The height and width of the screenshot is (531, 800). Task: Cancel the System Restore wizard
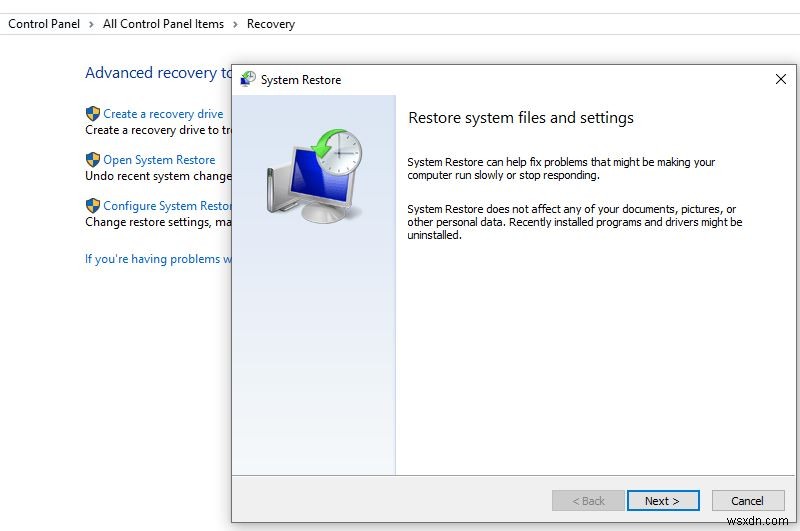[747, 501]
